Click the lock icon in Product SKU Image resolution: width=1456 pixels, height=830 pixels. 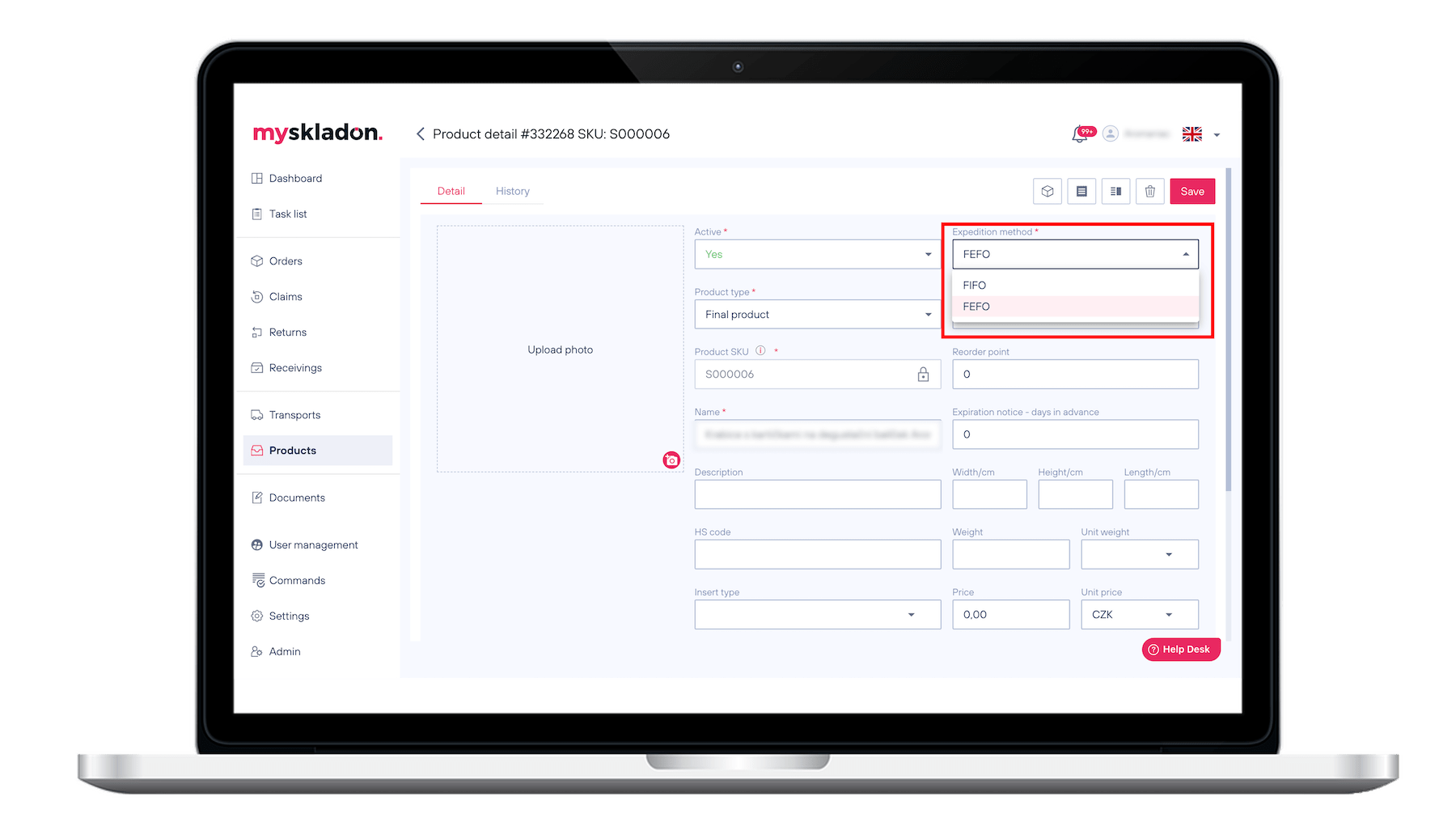click(x=923, y=374)
